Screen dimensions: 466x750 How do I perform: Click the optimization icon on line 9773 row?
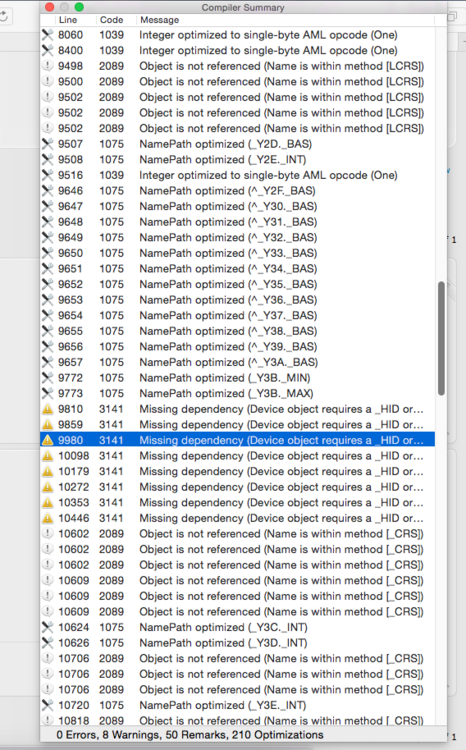(x=47, y=393)
